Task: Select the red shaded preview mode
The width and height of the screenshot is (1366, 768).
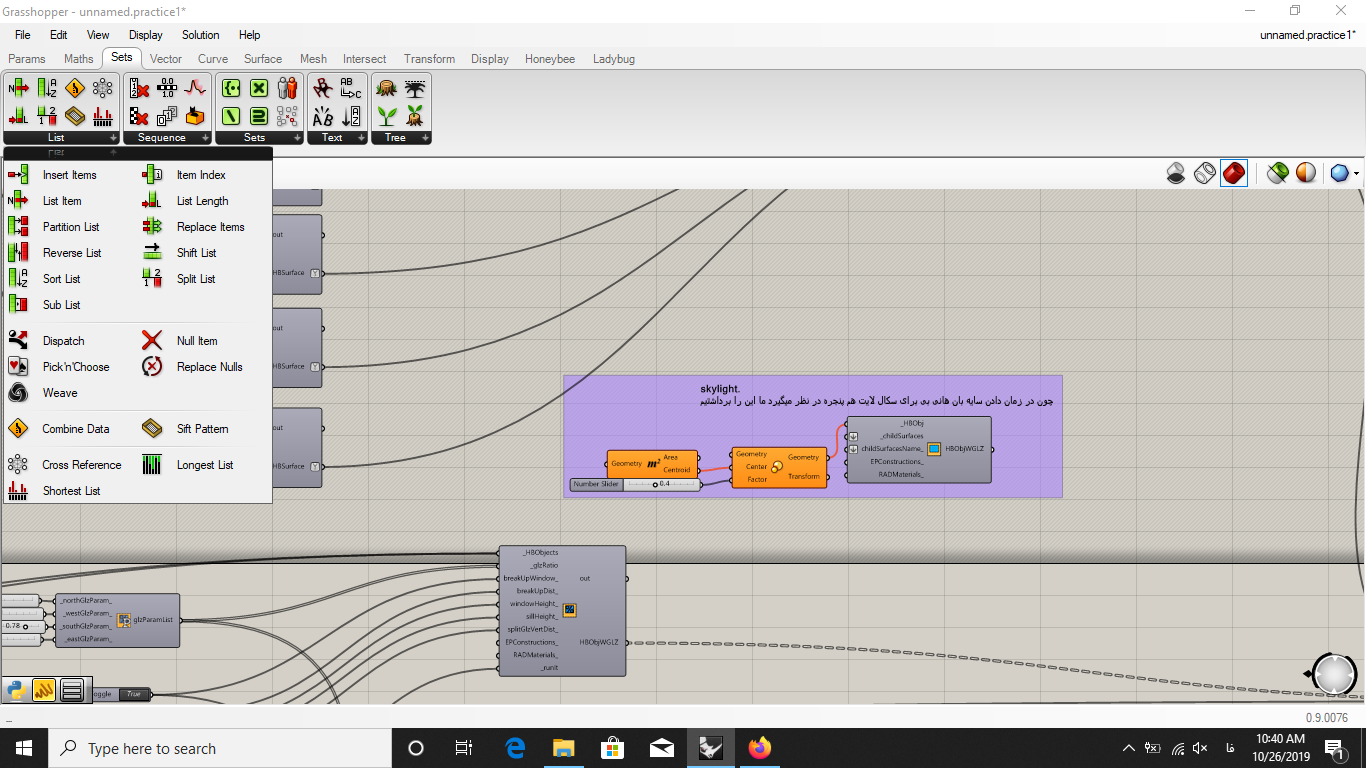Action: (1234, 173)
